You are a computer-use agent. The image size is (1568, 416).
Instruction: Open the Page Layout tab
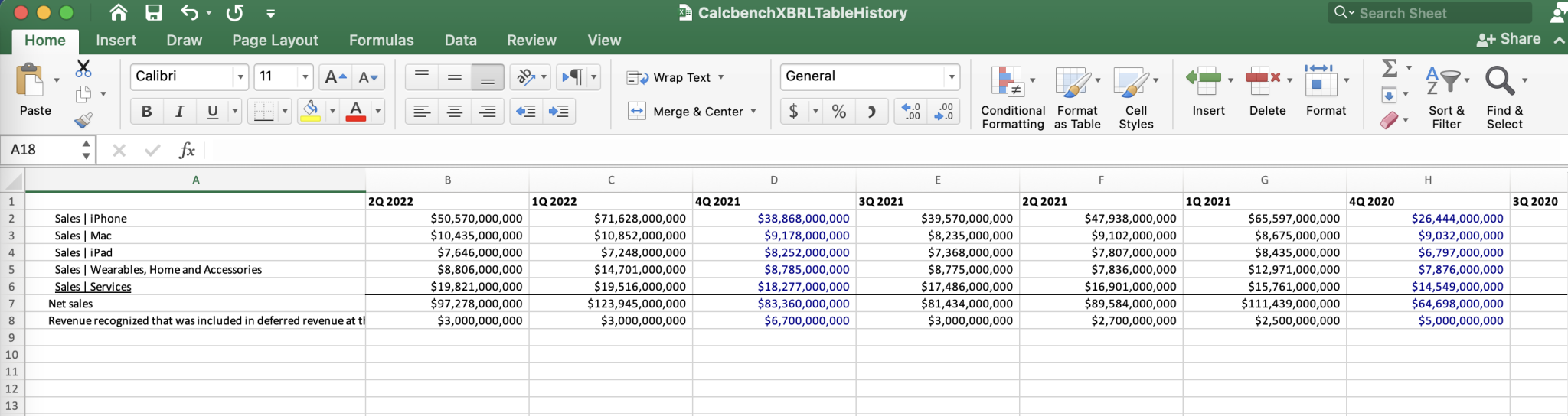point(275,41)
